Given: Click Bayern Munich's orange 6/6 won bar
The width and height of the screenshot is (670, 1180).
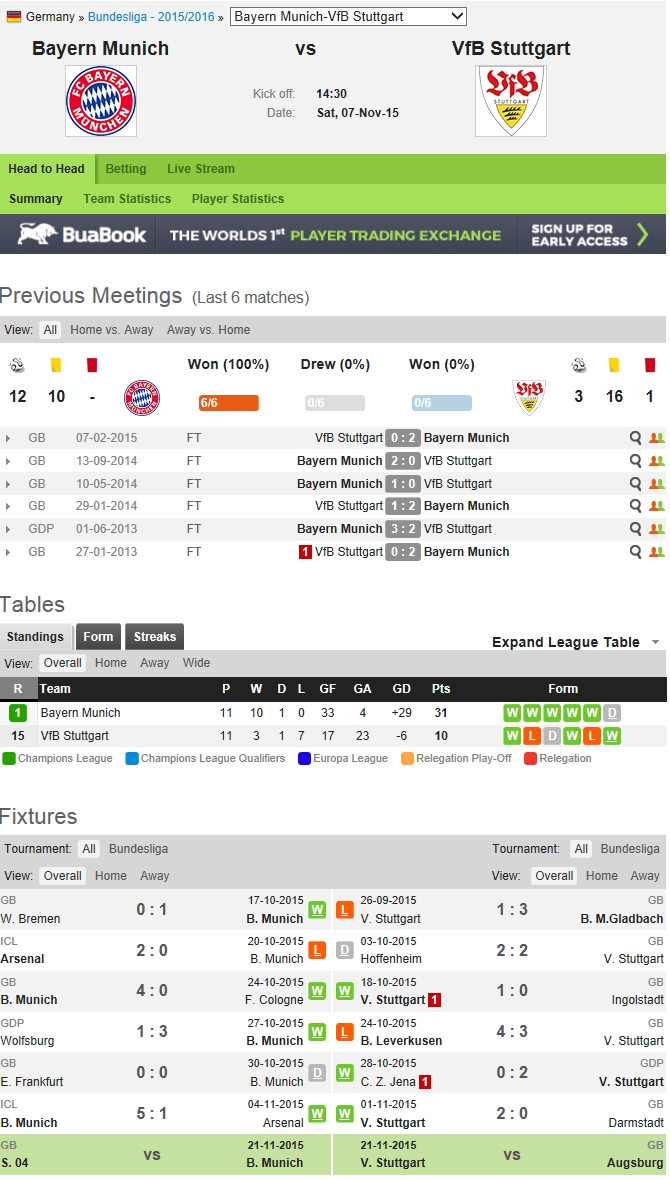Looking at the screenshot, I should [228, 403].
